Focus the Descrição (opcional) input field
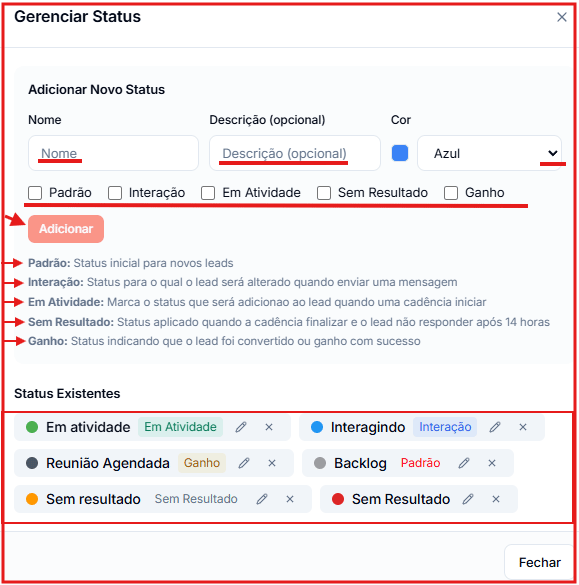 click(295, 153)
